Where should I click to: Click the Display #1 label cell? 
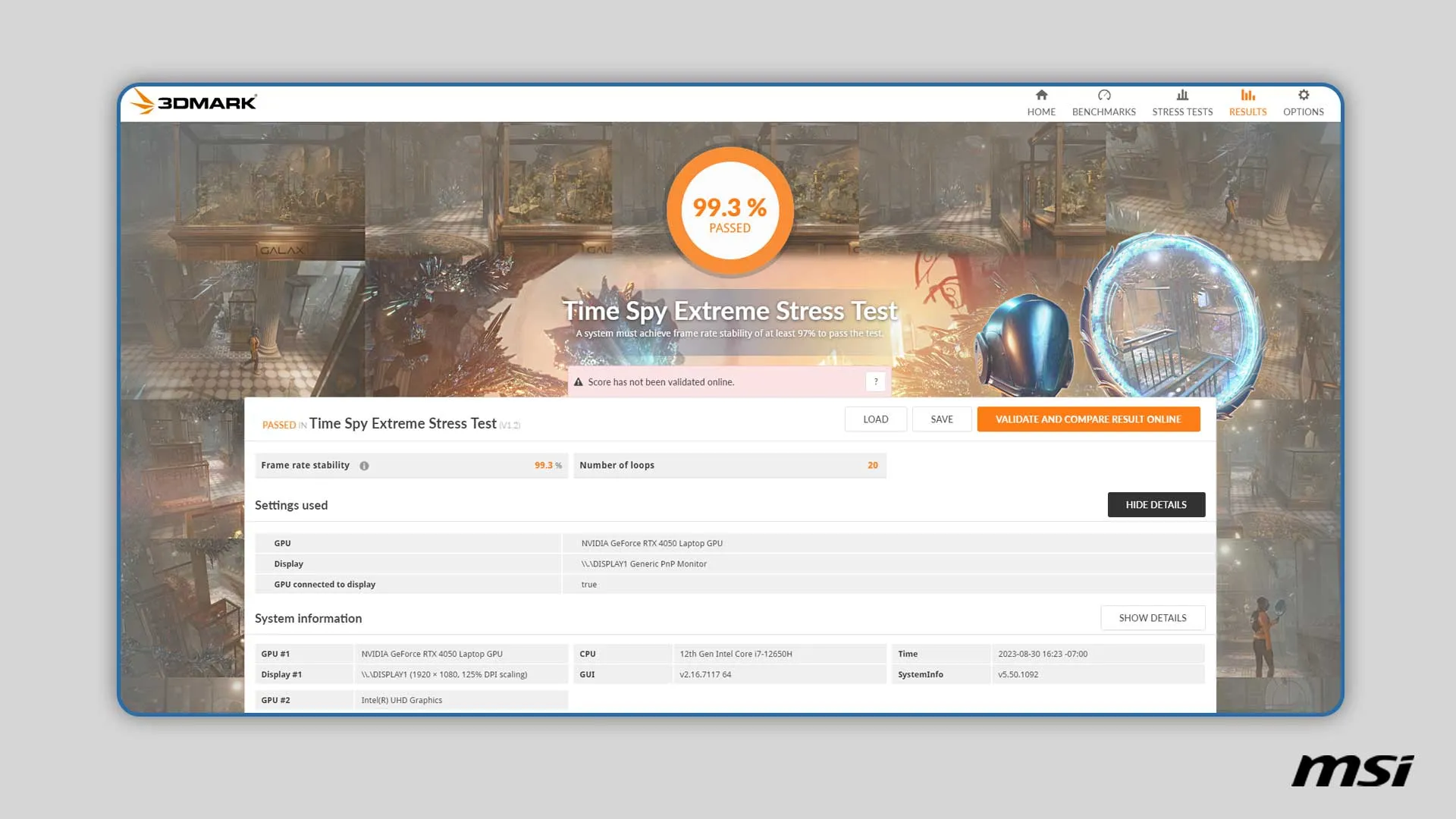pos(304,675)
